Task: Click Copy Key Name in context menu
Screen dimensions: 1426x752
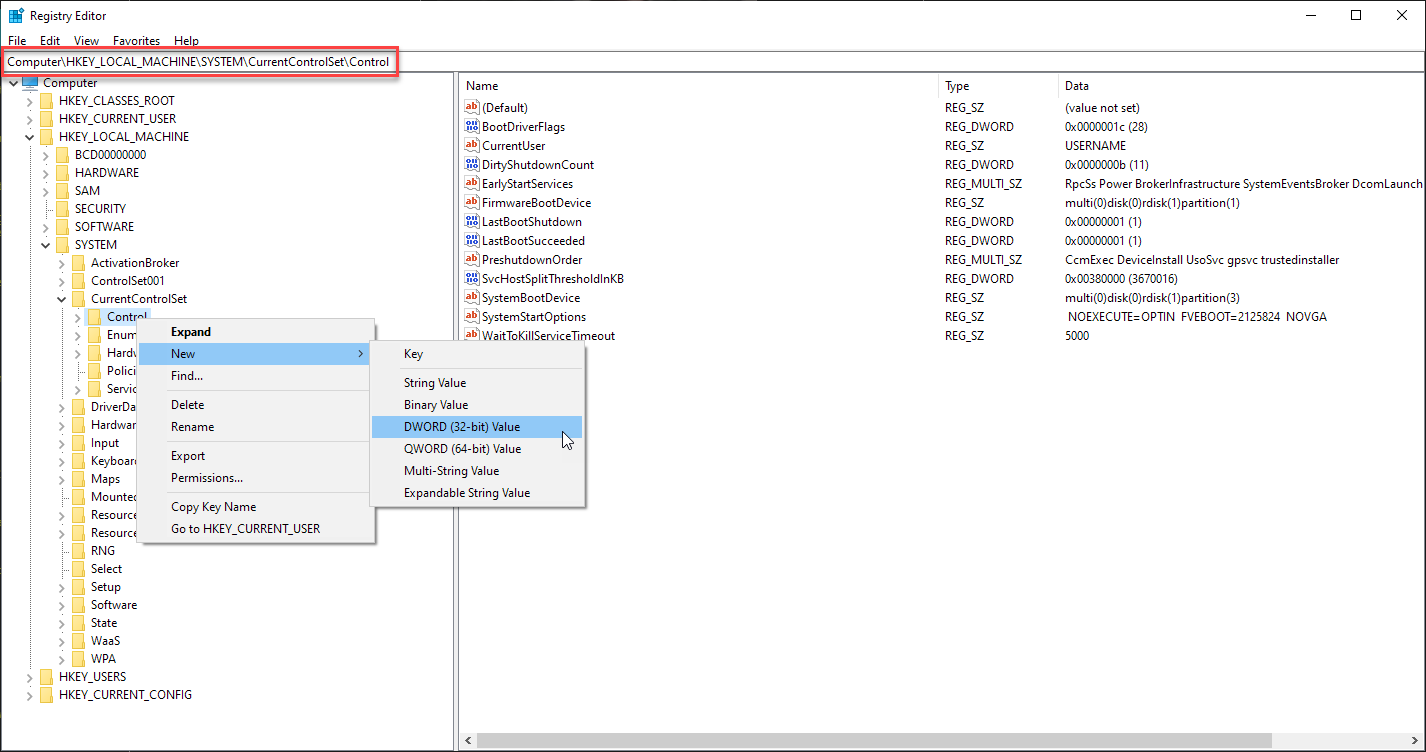Action: click(x=256, y=507)
